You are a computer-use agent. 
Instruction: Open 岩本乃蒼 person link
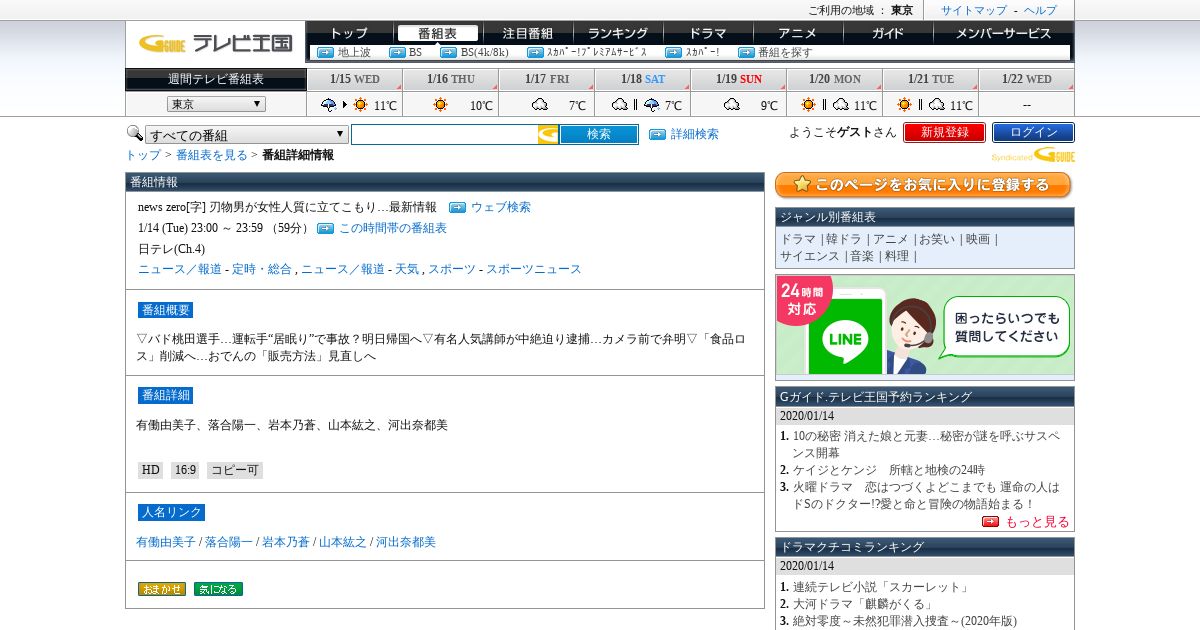pos(286,542)
